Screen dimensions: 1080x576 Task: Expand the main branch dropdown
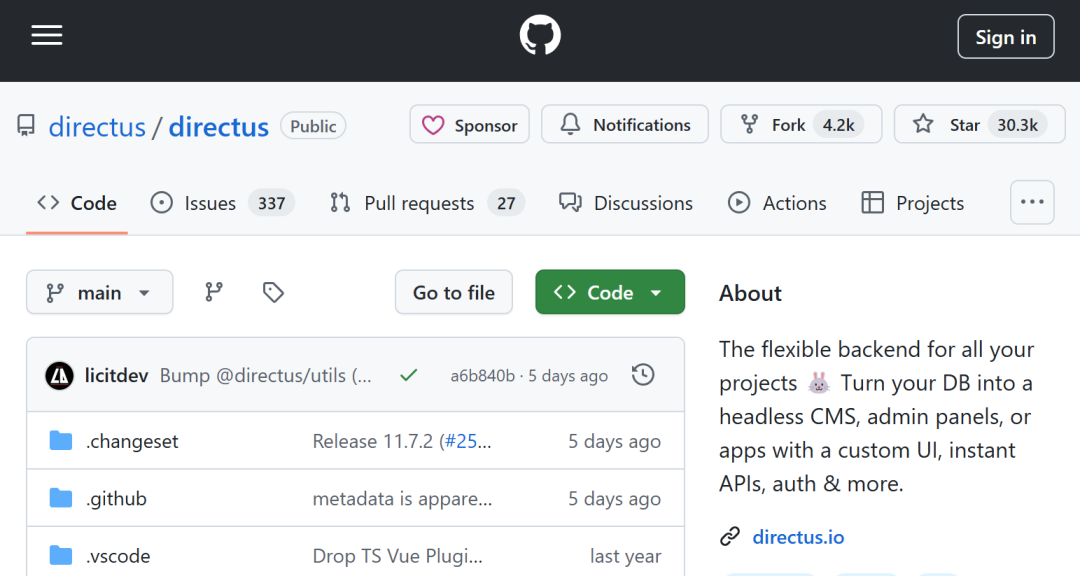[x=99, y=292]
